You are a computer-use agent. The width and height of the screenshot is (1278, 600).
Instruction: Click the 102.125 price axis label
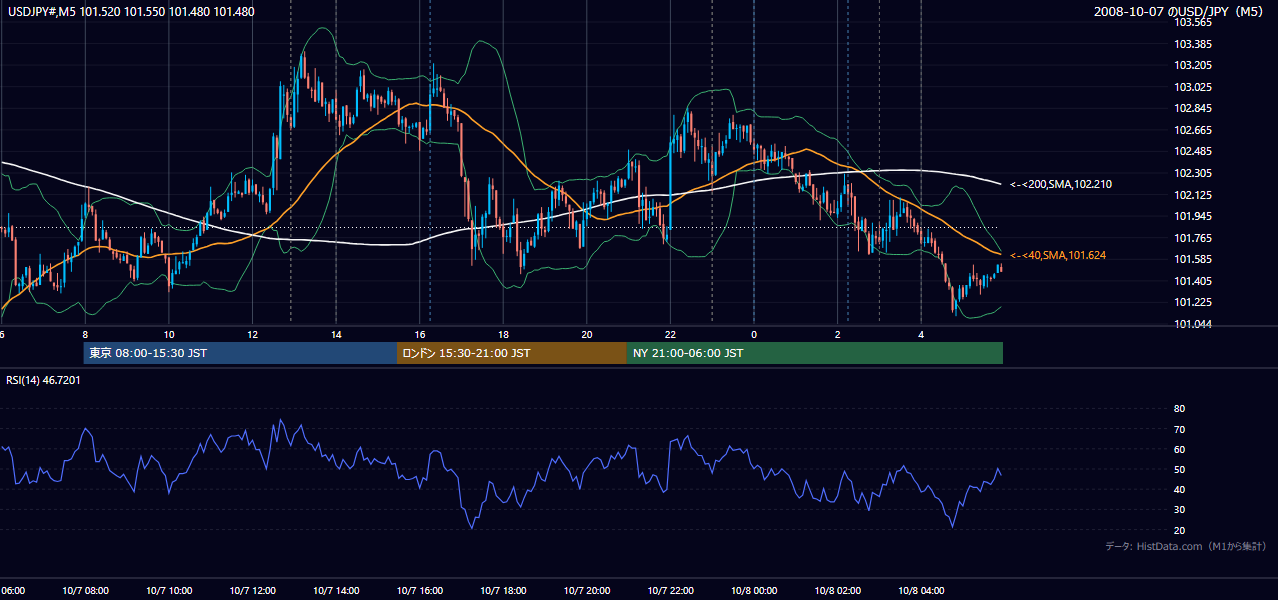1192,195
